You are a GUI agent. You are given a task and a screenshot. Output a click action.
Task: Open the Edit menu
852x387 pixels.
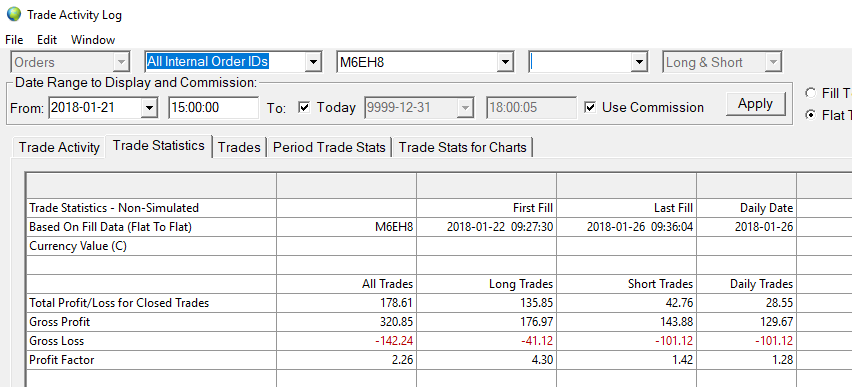point(47,40)
